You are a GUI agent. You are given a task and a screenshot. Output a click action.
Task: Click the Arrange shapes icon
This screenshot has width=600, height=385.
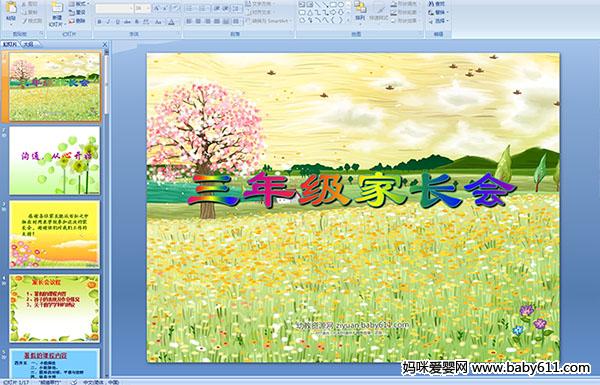pos(360,10)
